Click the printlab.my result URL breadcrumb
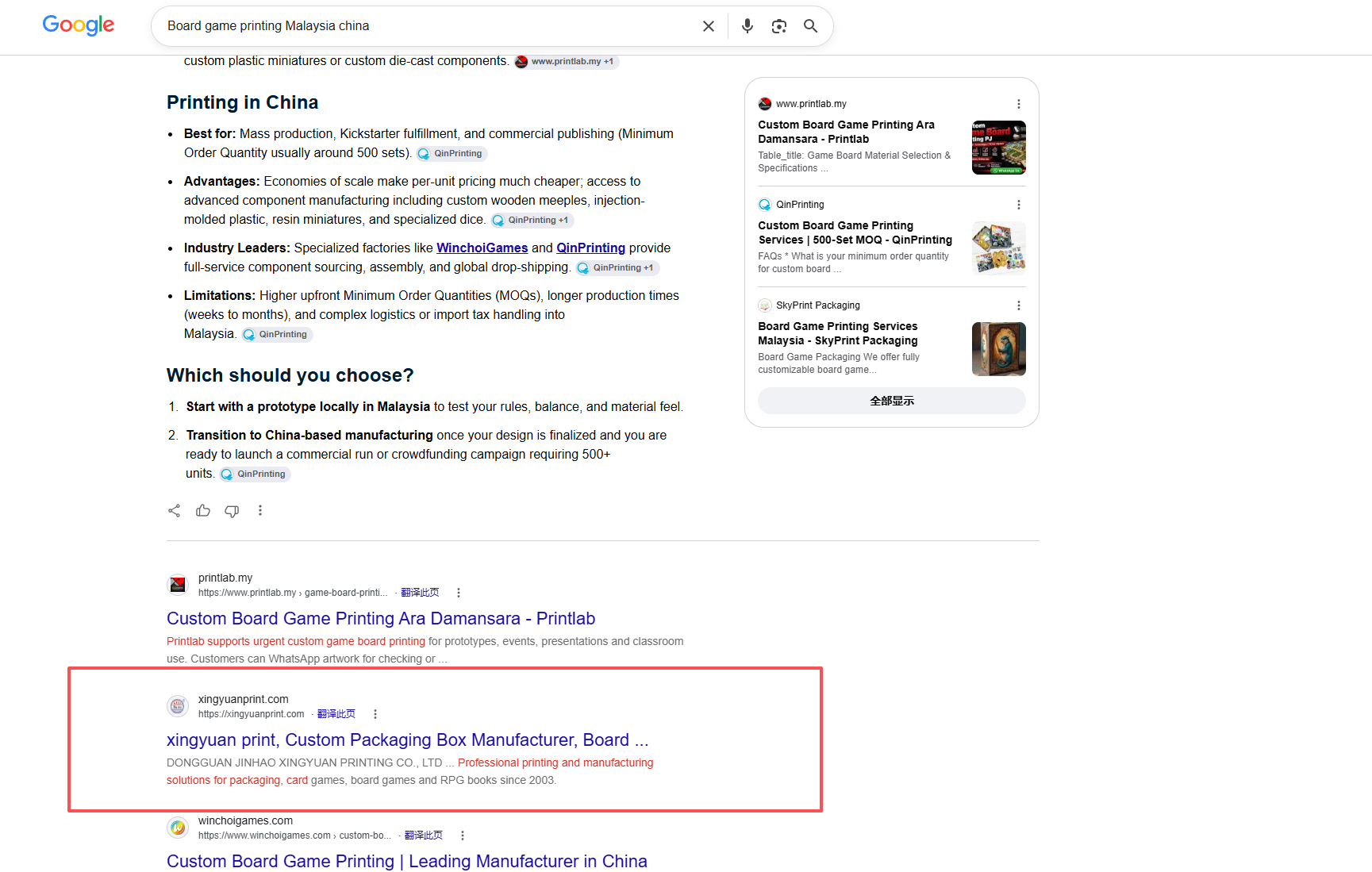1372x872 pixels. pos(293,593)
